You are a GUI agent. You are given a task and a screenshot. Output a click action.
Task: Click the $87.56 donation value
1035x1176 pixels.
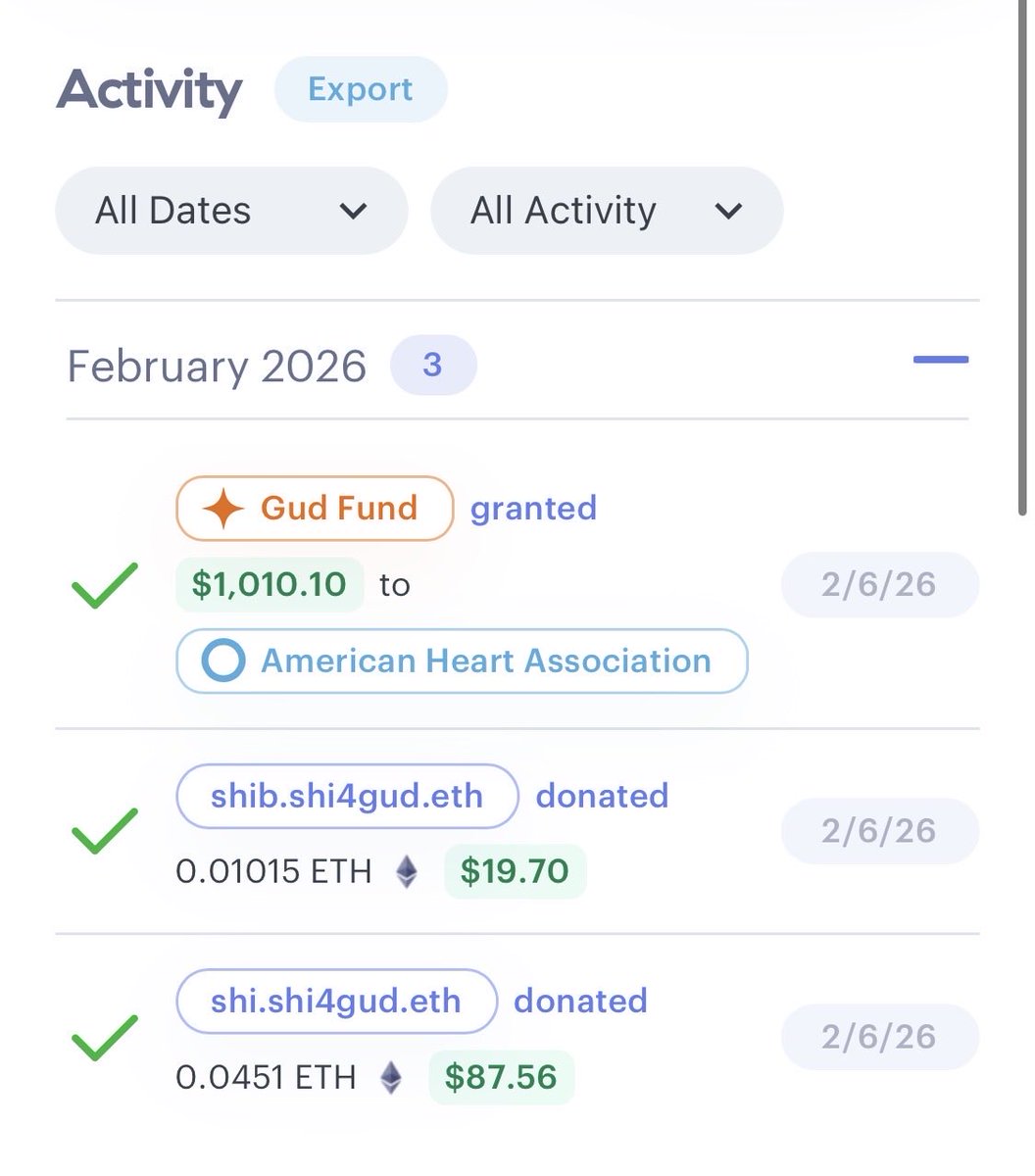pos(501,1077)
